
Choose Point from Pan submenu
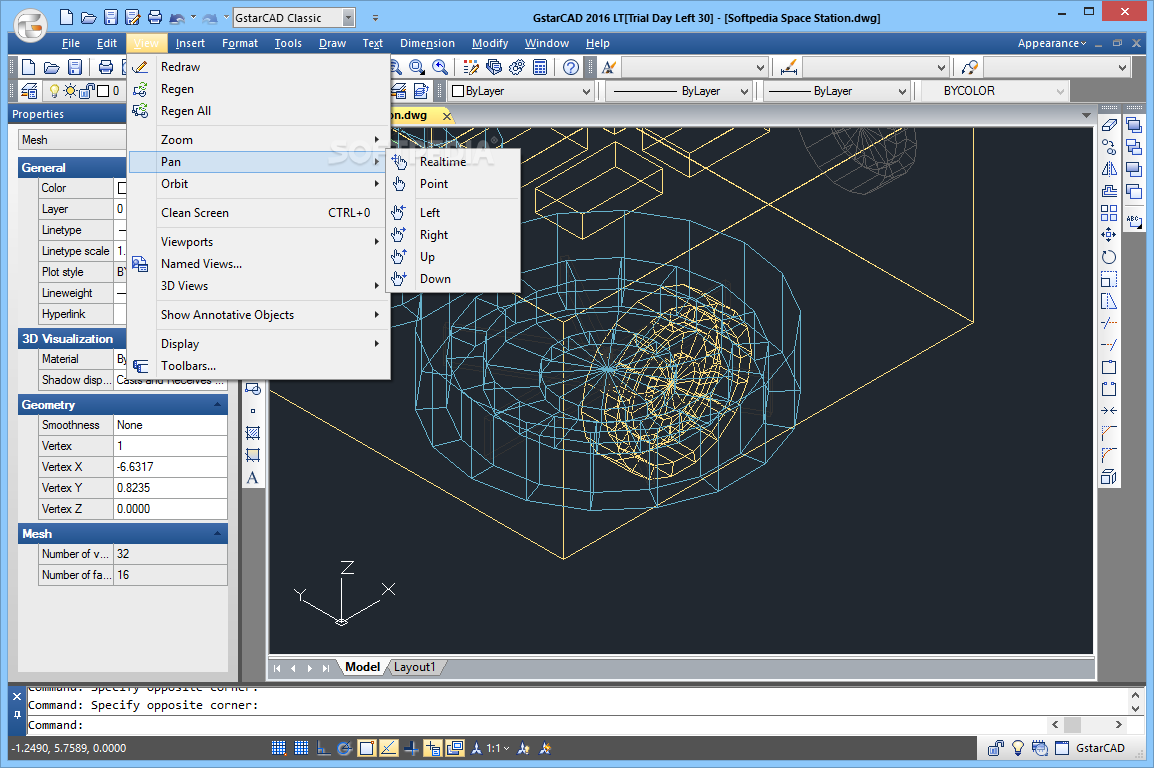point(453,184)
